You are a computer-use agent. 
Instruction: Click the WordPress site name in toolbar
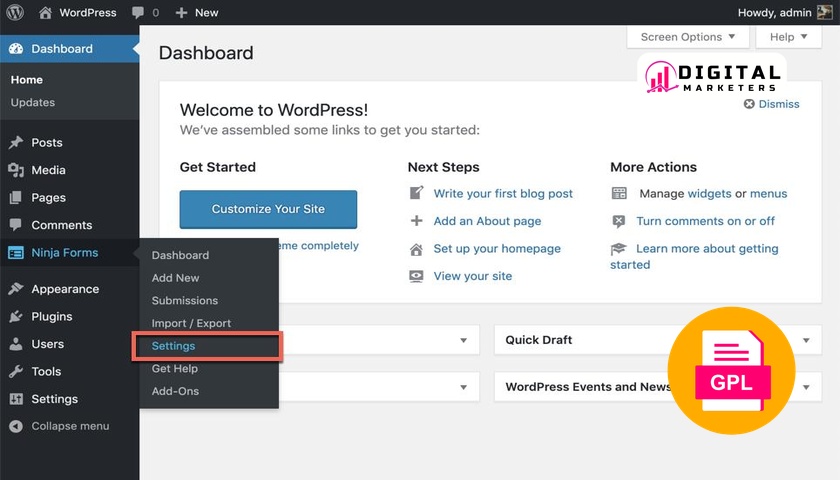pos(88,12)
